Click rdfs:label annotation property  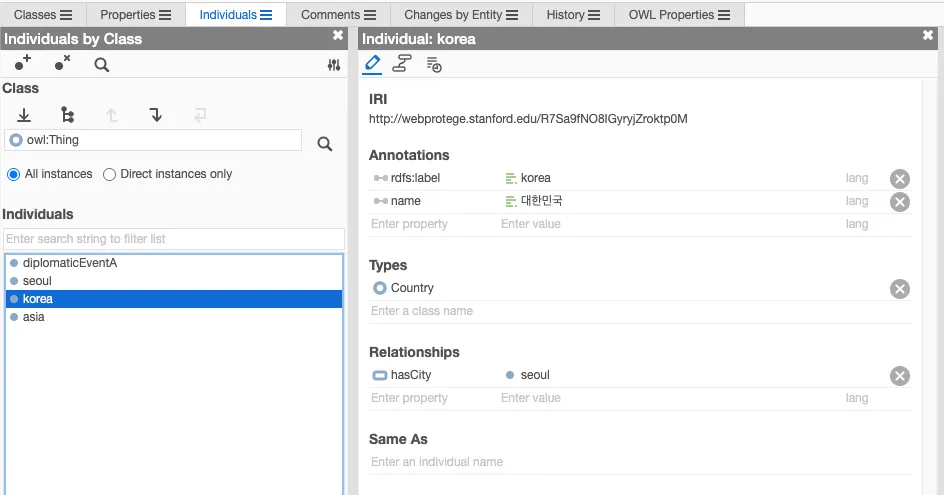point(415,178)
